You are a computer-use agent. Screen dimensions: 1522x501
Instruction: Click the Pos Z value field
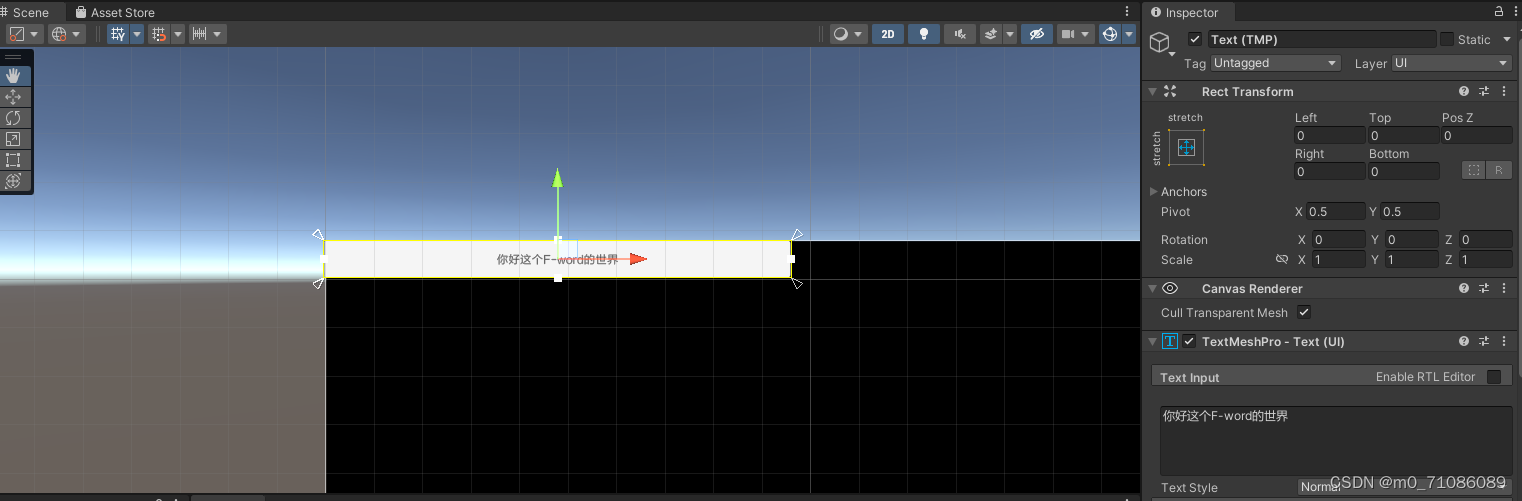pos(1476,135)
